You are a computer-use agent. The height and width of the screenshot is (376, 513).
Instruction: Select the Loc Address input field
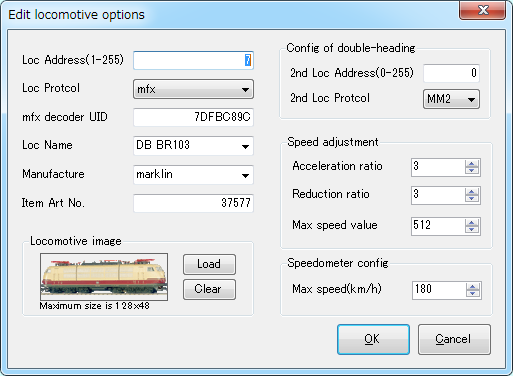pos(193,60)
